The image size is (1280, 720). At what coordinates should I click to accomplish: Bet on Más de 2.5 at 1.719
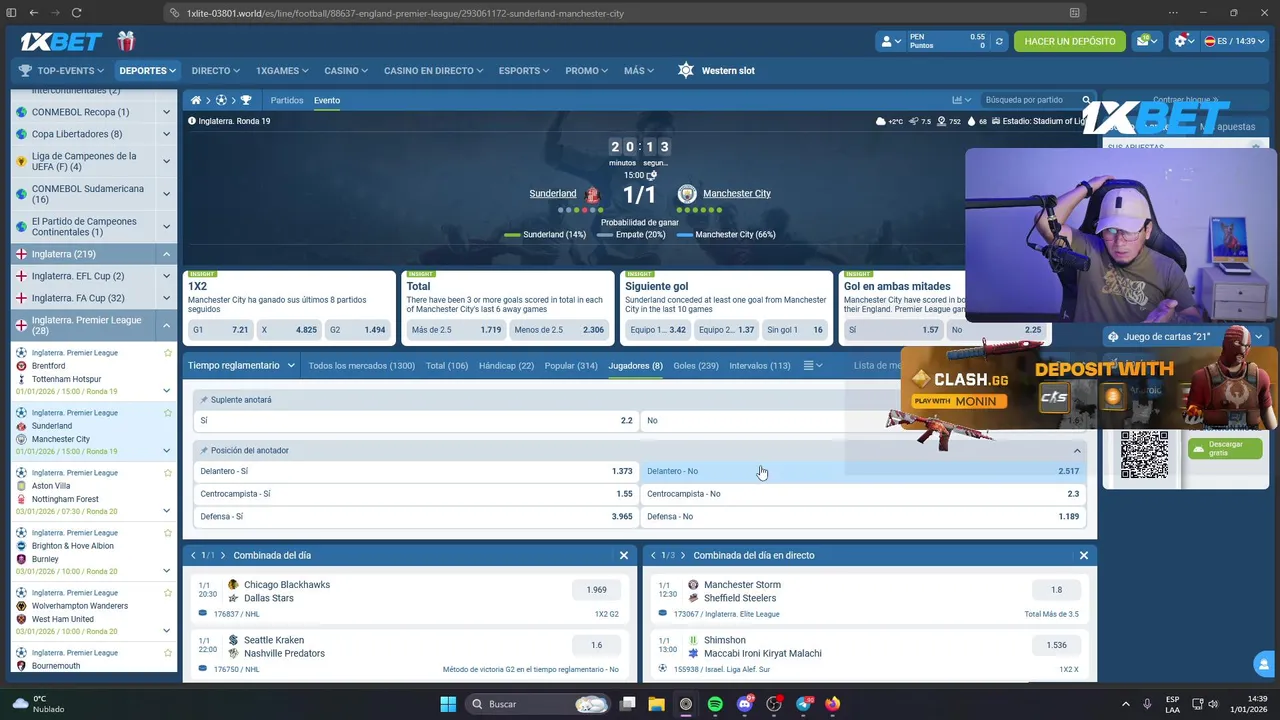(x=456, y=330)
